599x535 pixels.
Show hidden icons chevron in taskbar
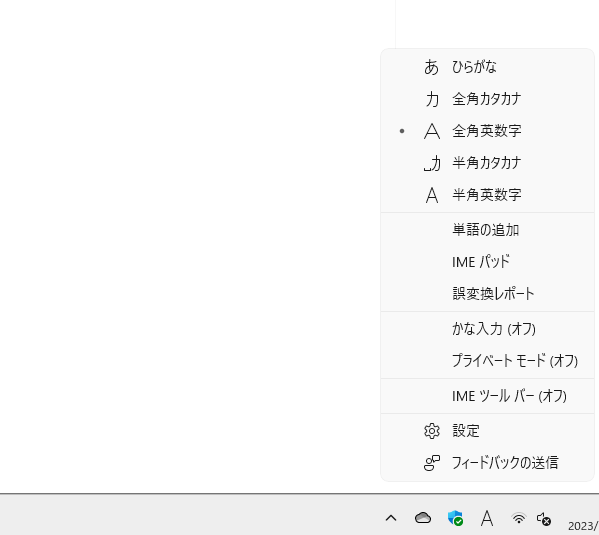pos(391,518)
